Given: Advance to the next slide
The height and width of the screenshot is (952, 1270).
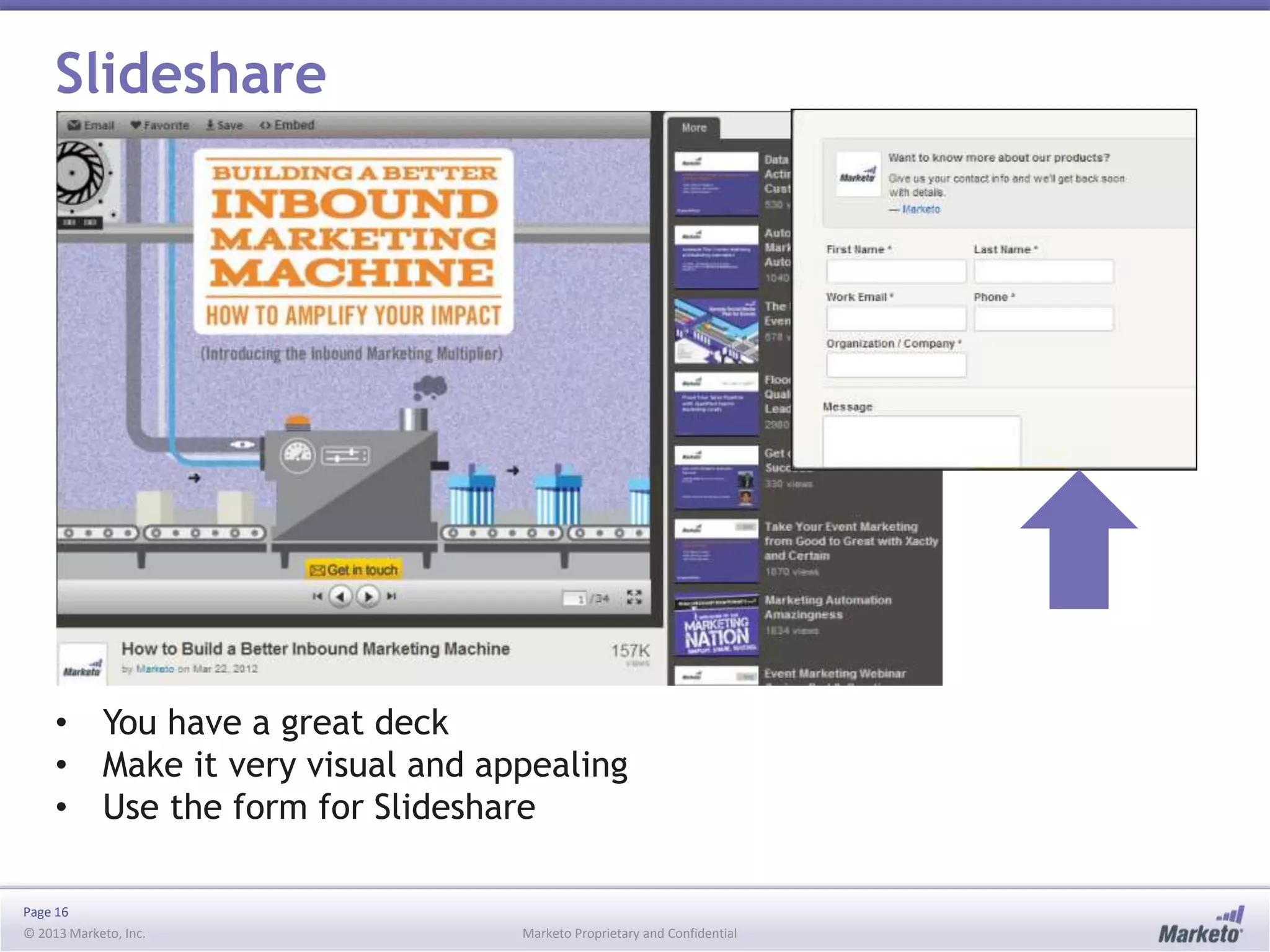Looking at the screenshot, I should click(368, 597).
